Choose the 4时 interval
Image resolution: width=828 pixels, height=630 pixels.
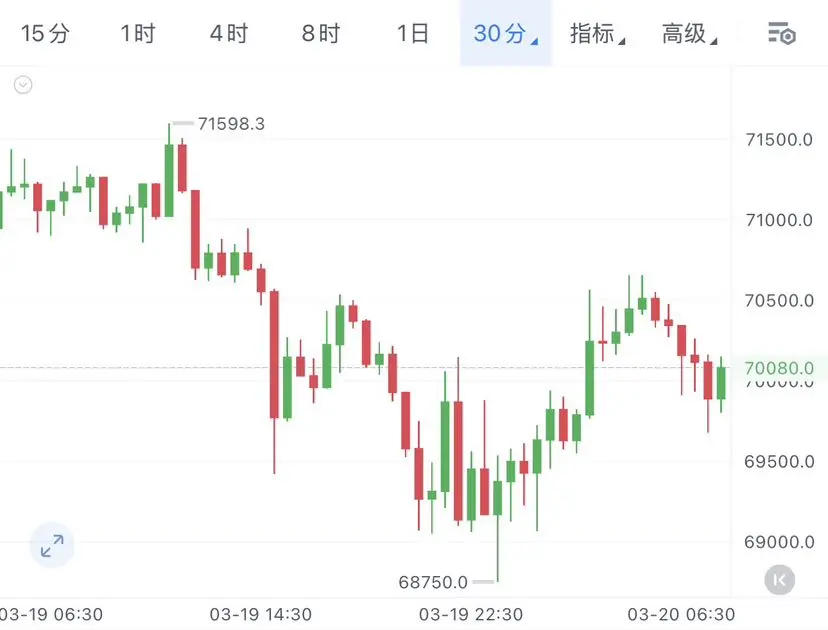pyautogui.click(x=229, y=34)
